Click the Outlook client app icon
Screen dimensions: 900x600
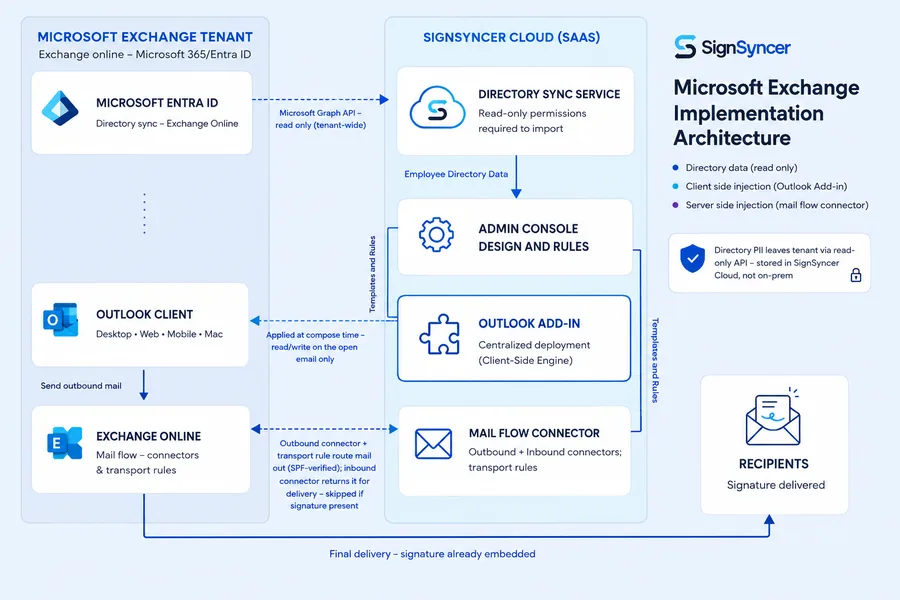coord(60,319)
